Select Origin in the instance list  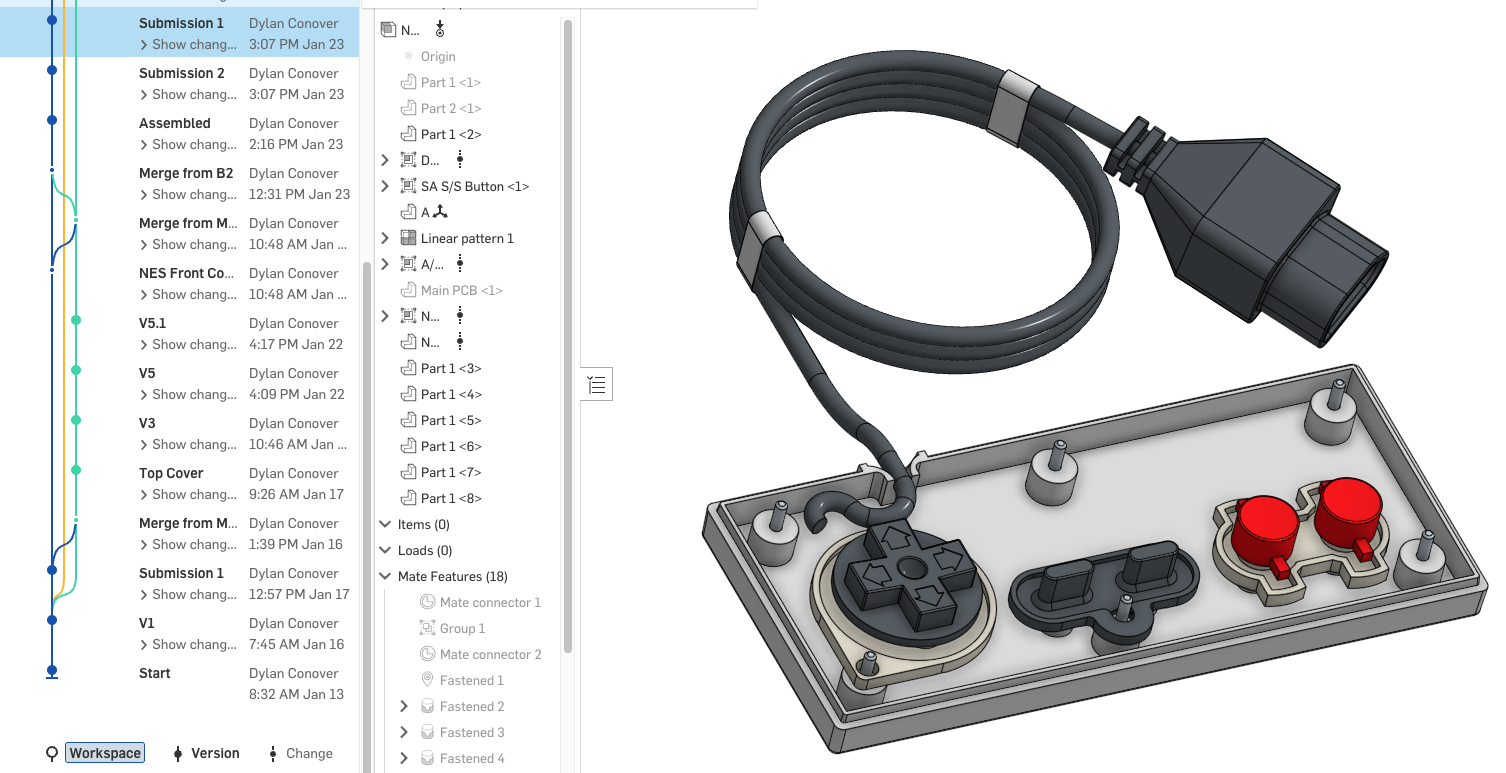click(x=438, y=56)
